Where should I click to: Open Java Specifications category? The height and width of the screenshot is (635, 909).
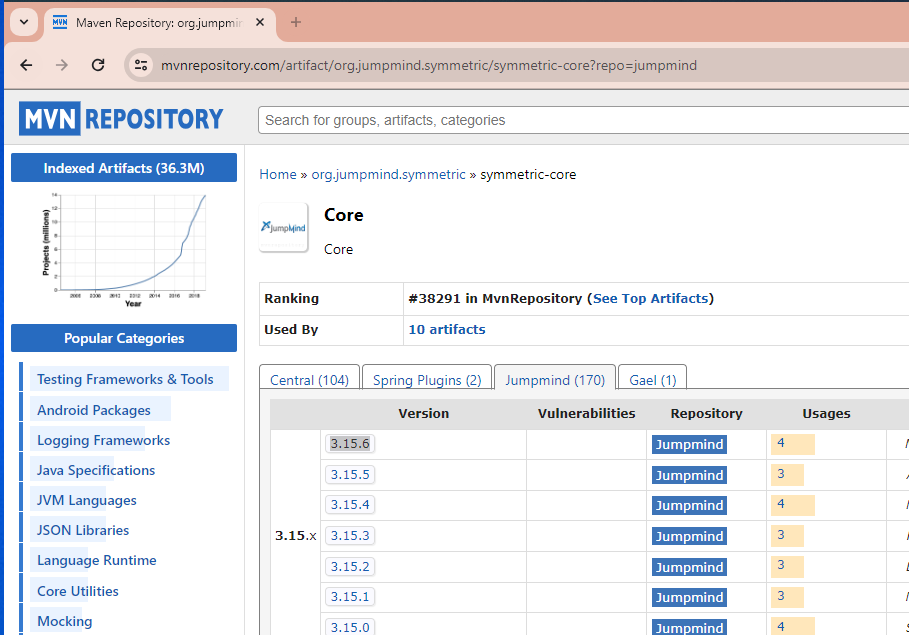click(x=96, y=470)
